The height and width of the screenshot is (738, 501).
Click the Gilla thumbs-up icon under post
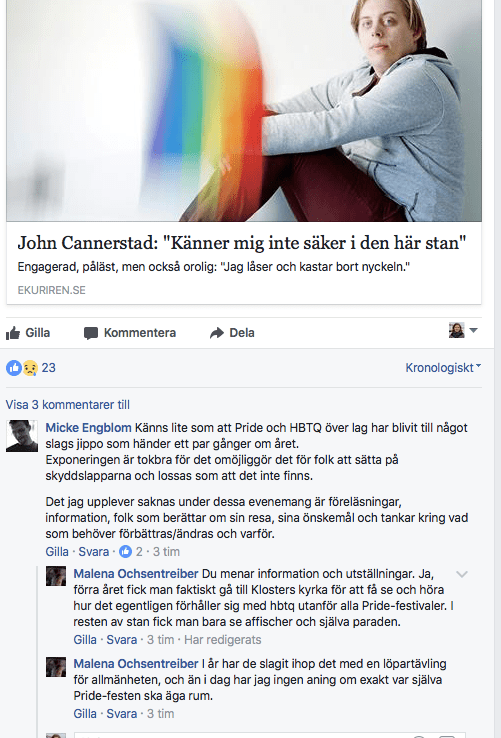click(x=13, y=333)
